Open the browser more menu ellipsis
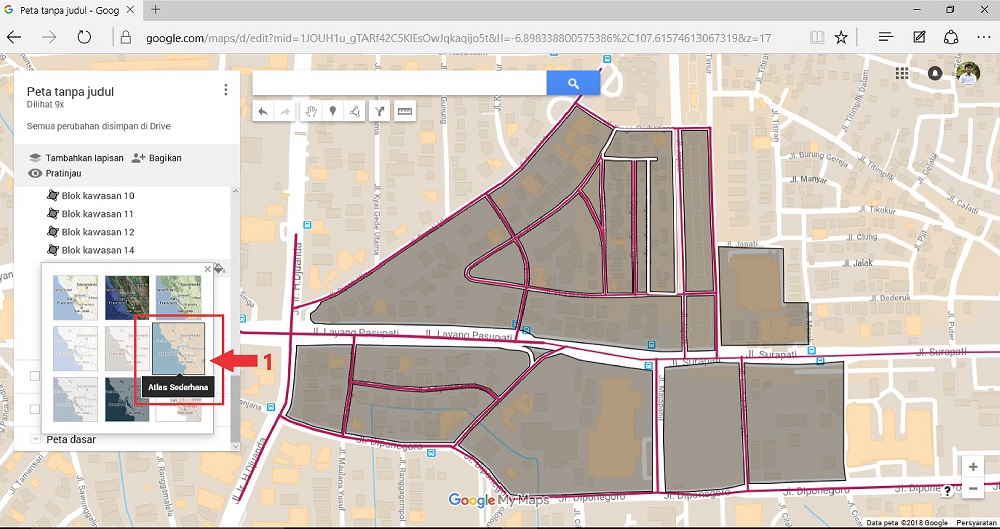The height and width of the screenshot is (529, 1000). (x=983, y=38)
